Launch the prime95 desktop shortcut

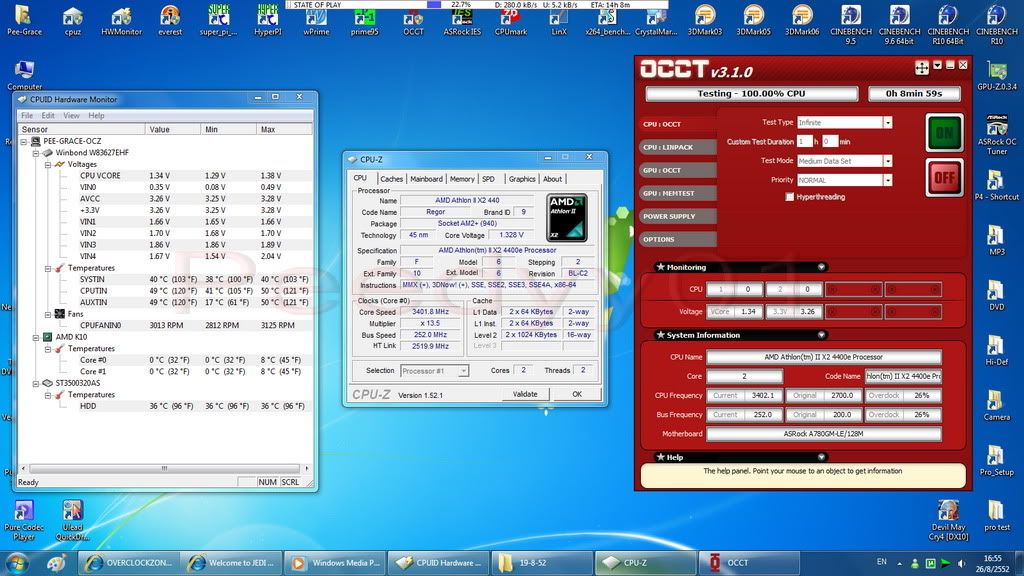364,23
